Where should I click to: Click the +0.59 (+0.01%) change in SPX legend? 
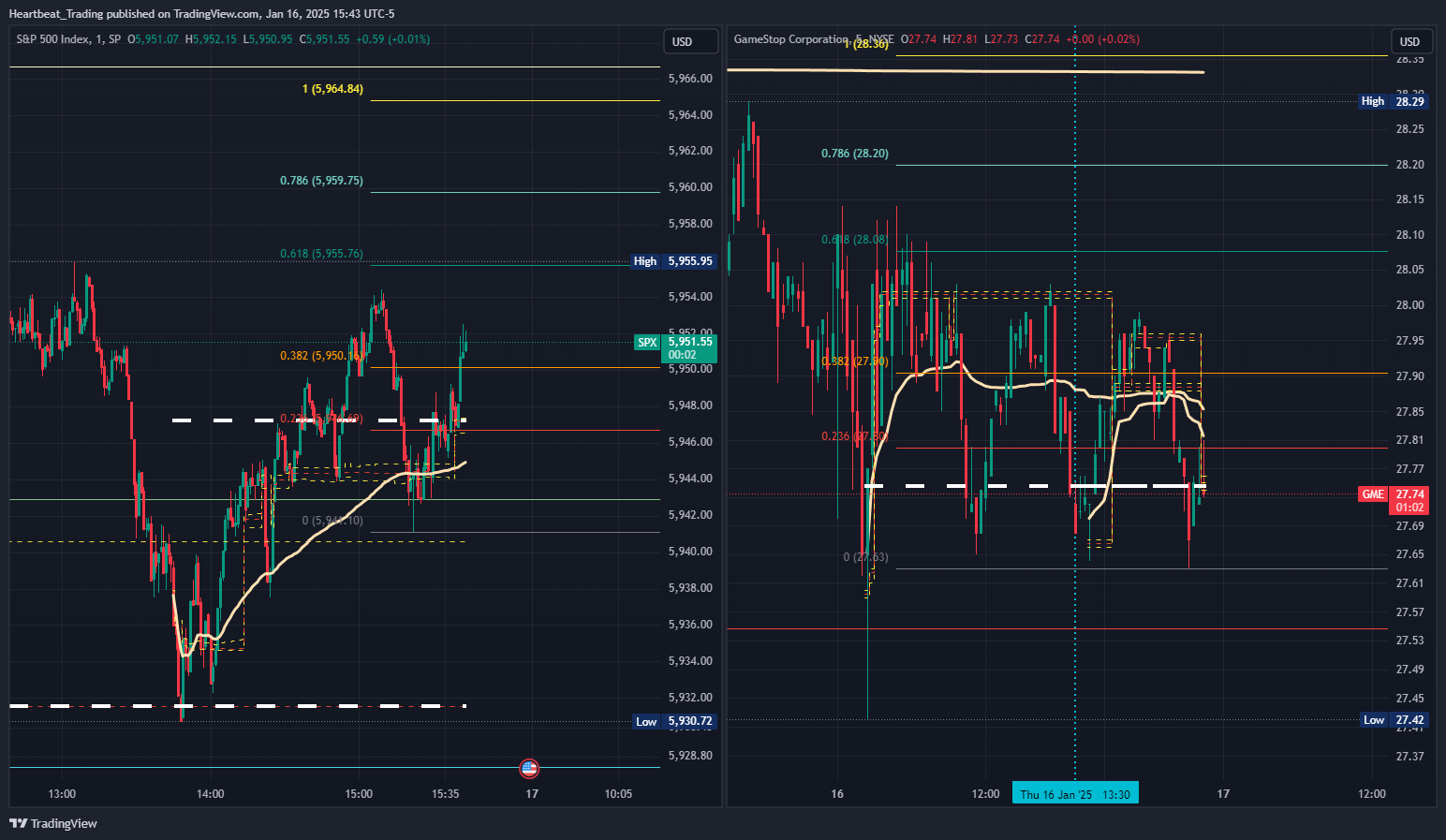pos(393,39)
